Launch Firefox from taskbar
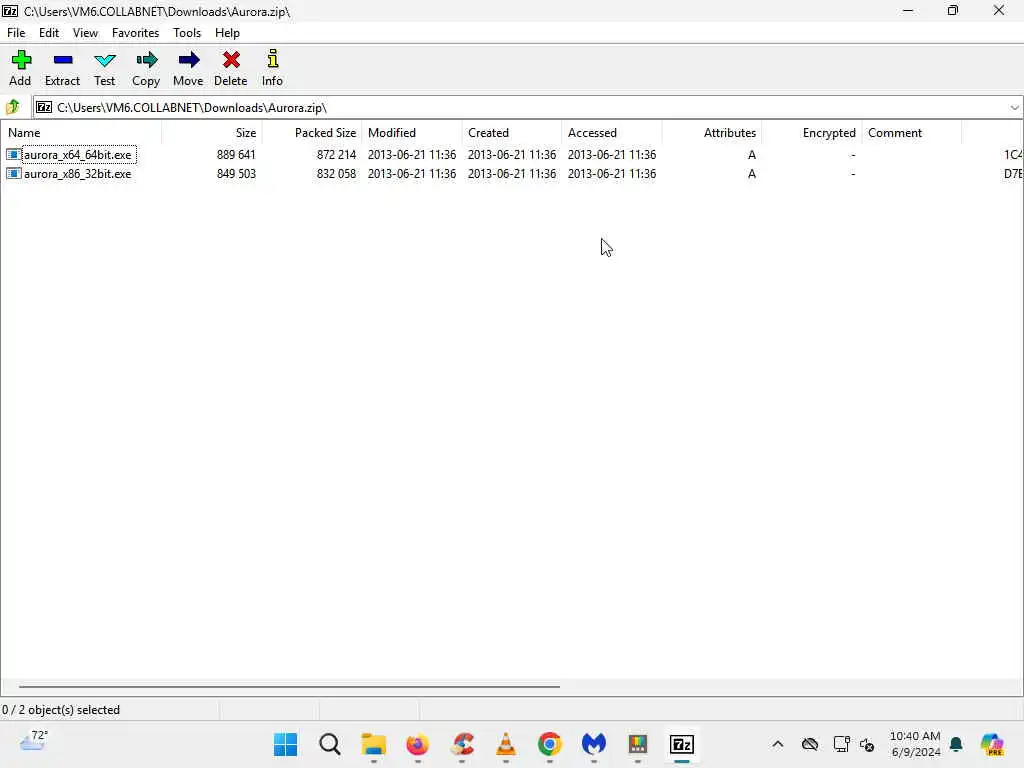This screenshot has height=768, width=1024. pos(417,744)
